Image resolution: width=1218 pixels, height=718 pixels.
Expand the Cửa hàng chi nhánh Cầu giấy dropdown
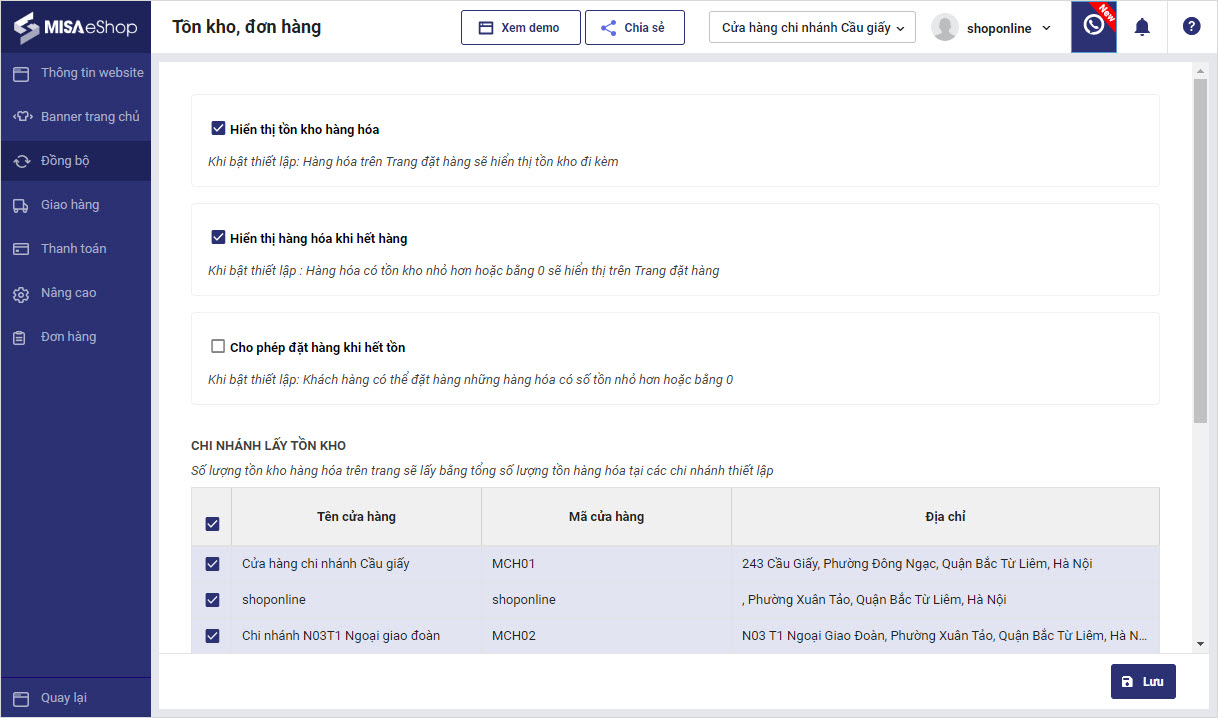click(x=812, y=28)
